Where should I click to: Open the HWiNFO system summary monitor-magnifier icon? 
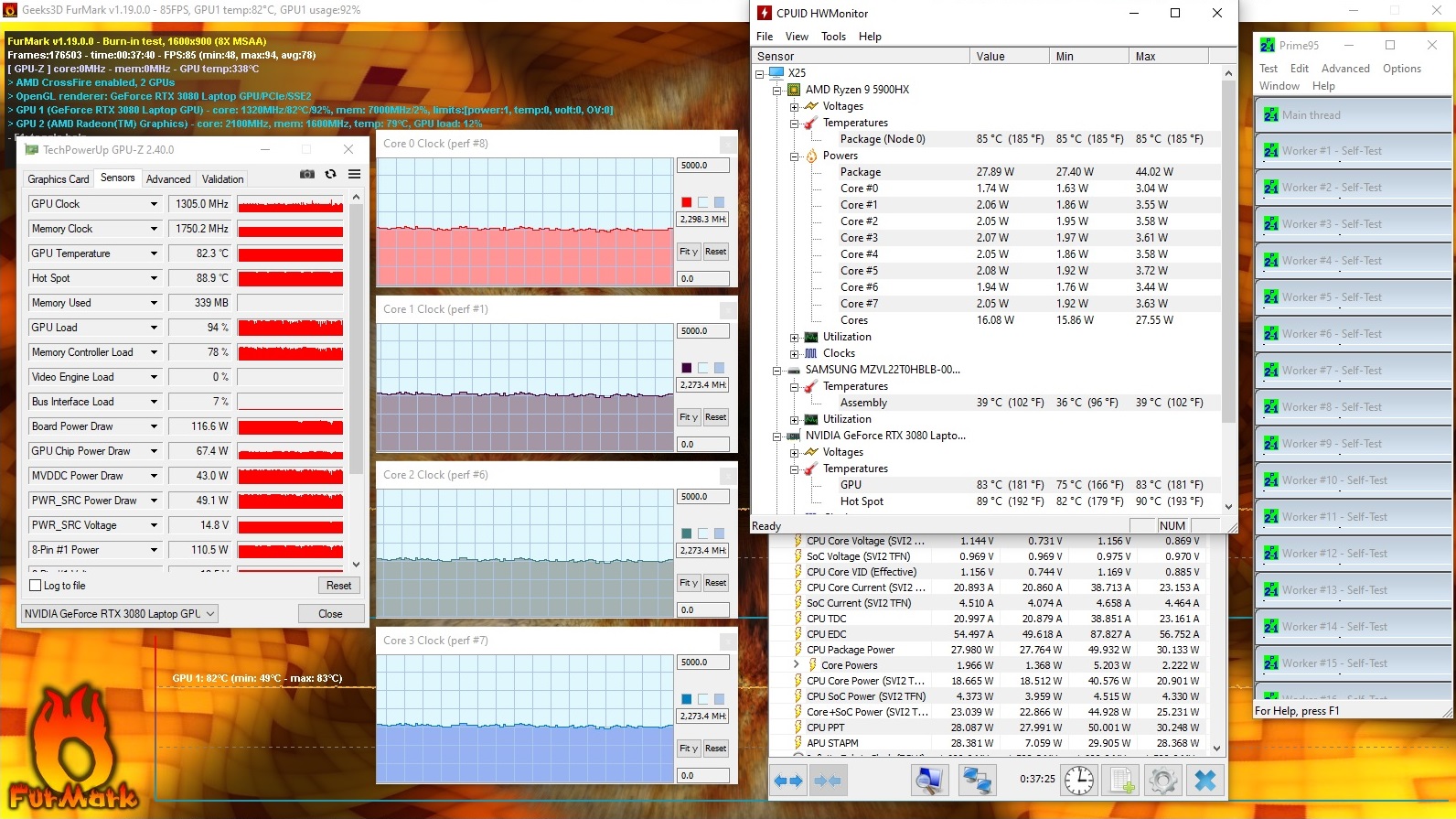(x=929, y=781)
